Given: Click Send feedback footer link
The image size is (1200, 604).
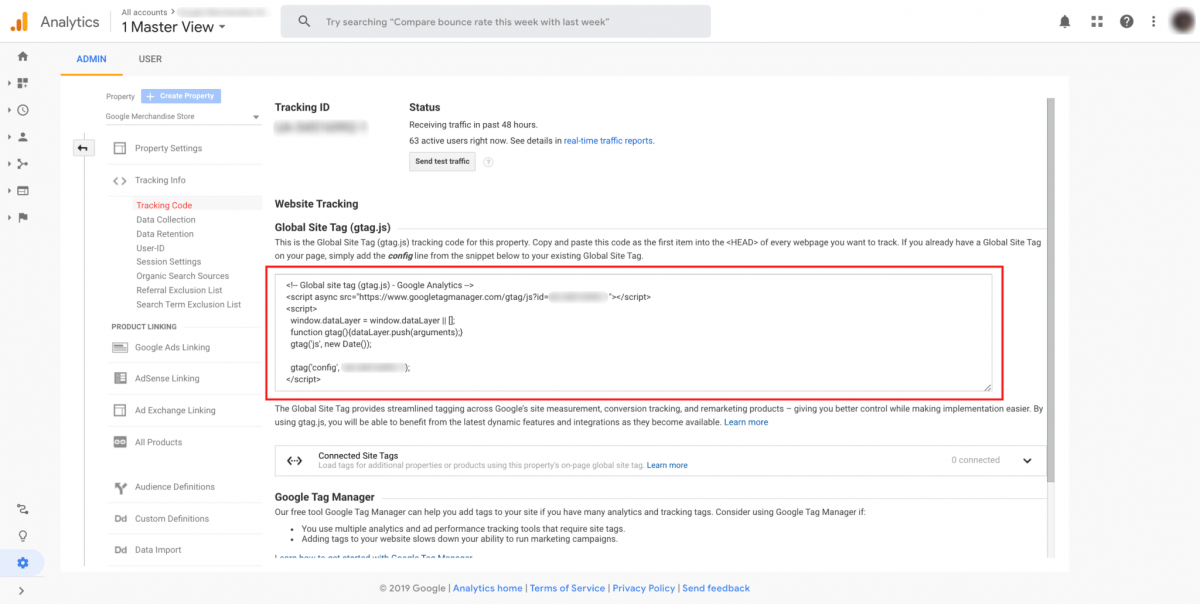Looking at the screenshot, I should [716, 588].
